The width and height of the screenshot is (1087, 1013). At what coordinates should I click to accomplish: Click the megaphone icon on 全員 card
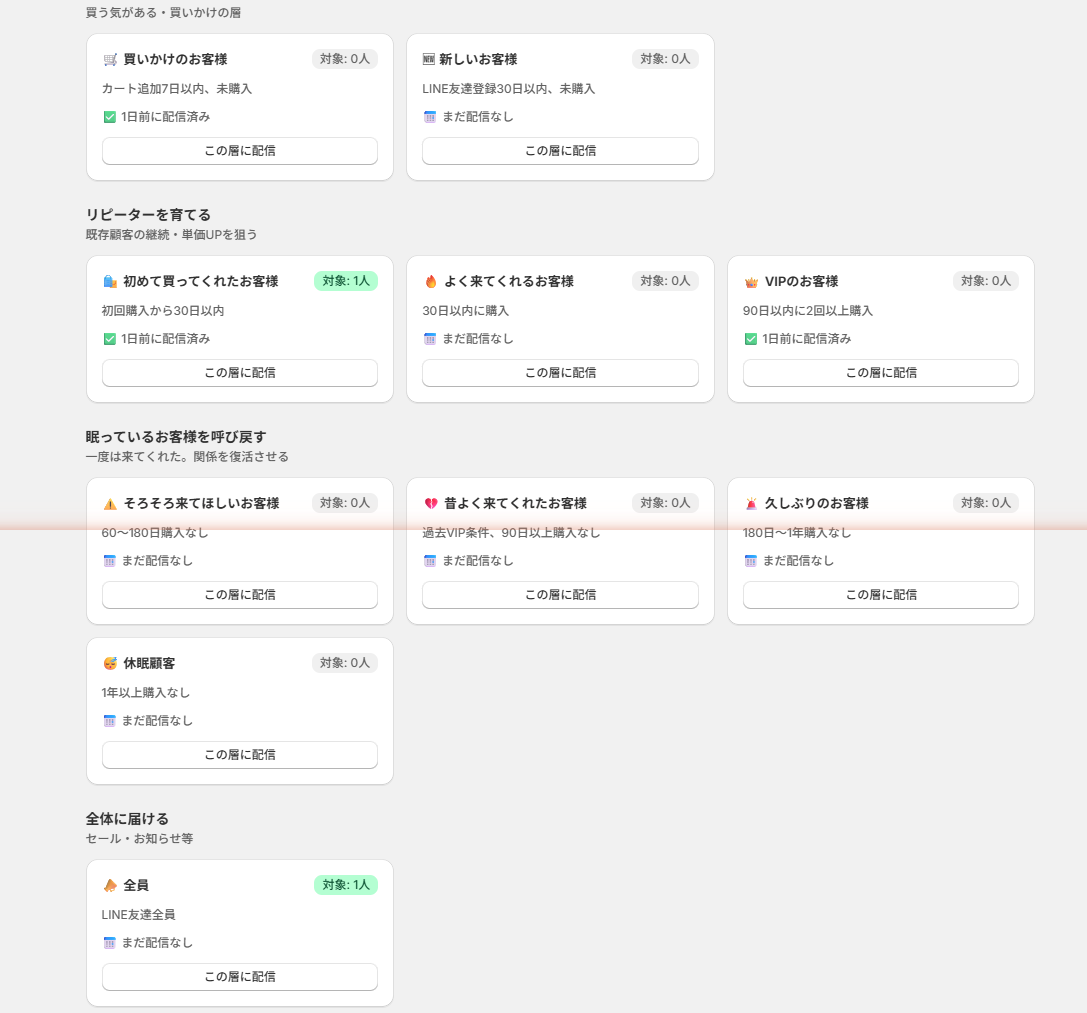pos(110,886)
